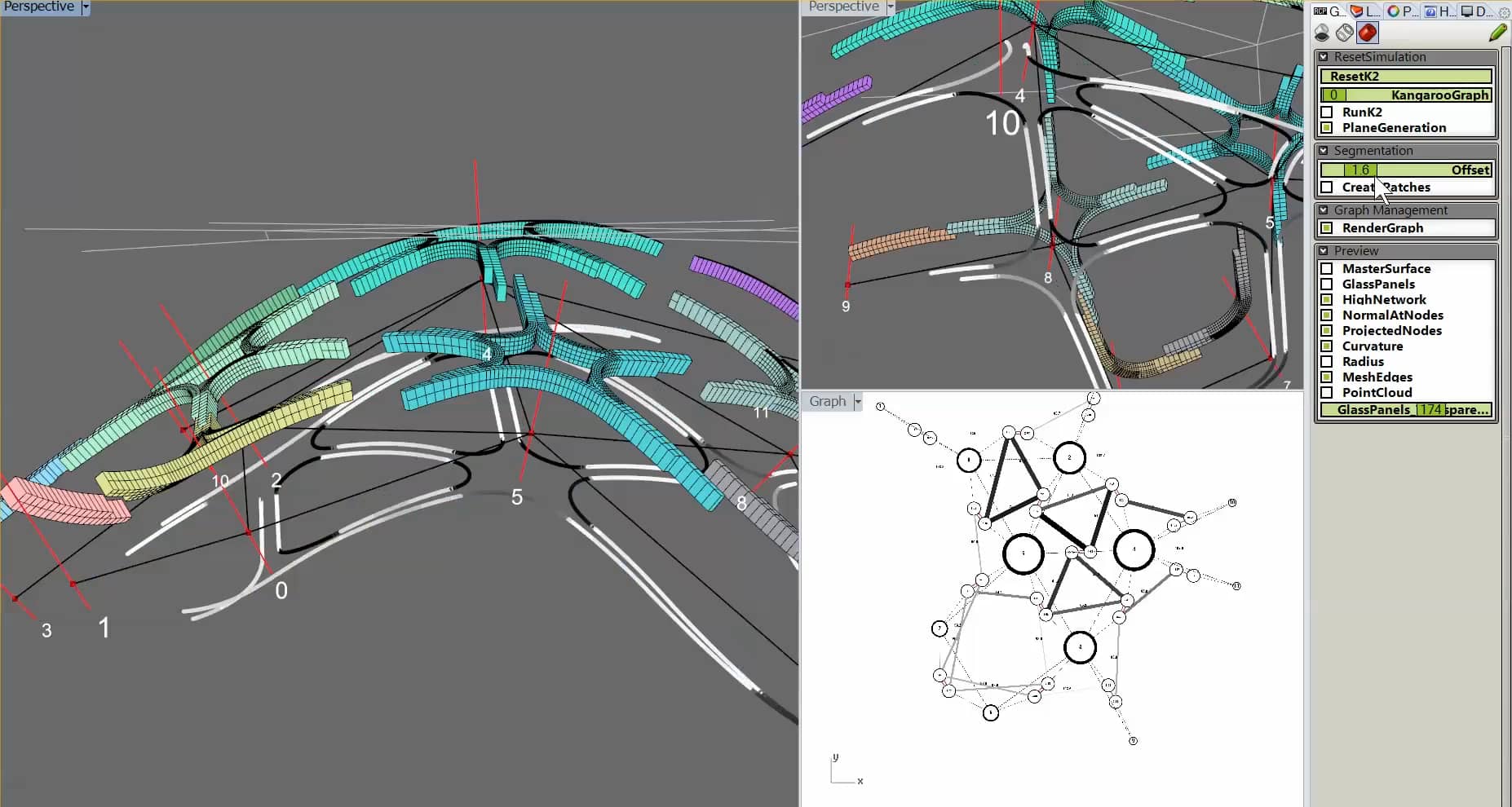
Task: Click the rainbow-circle Properties panel icon
Action: coord(1394,11)
